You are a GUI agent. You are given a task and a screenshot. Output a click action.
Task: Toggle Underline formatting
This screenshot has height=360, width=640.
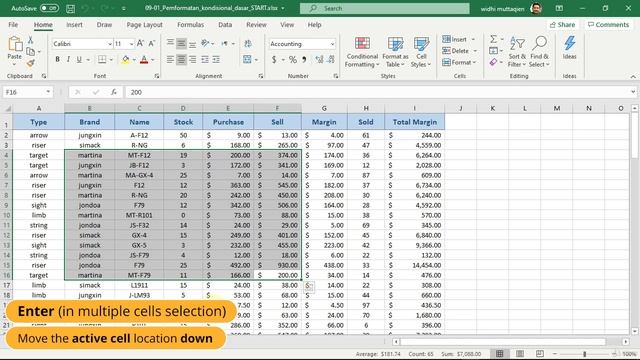[79, 60]
